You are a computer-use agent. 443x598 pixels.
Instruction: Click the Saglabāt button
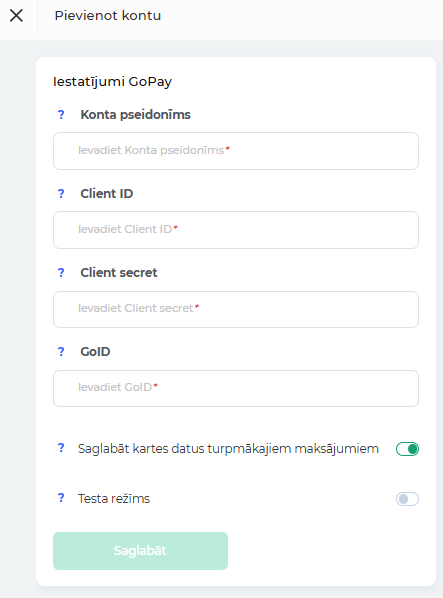pos(140,551)
